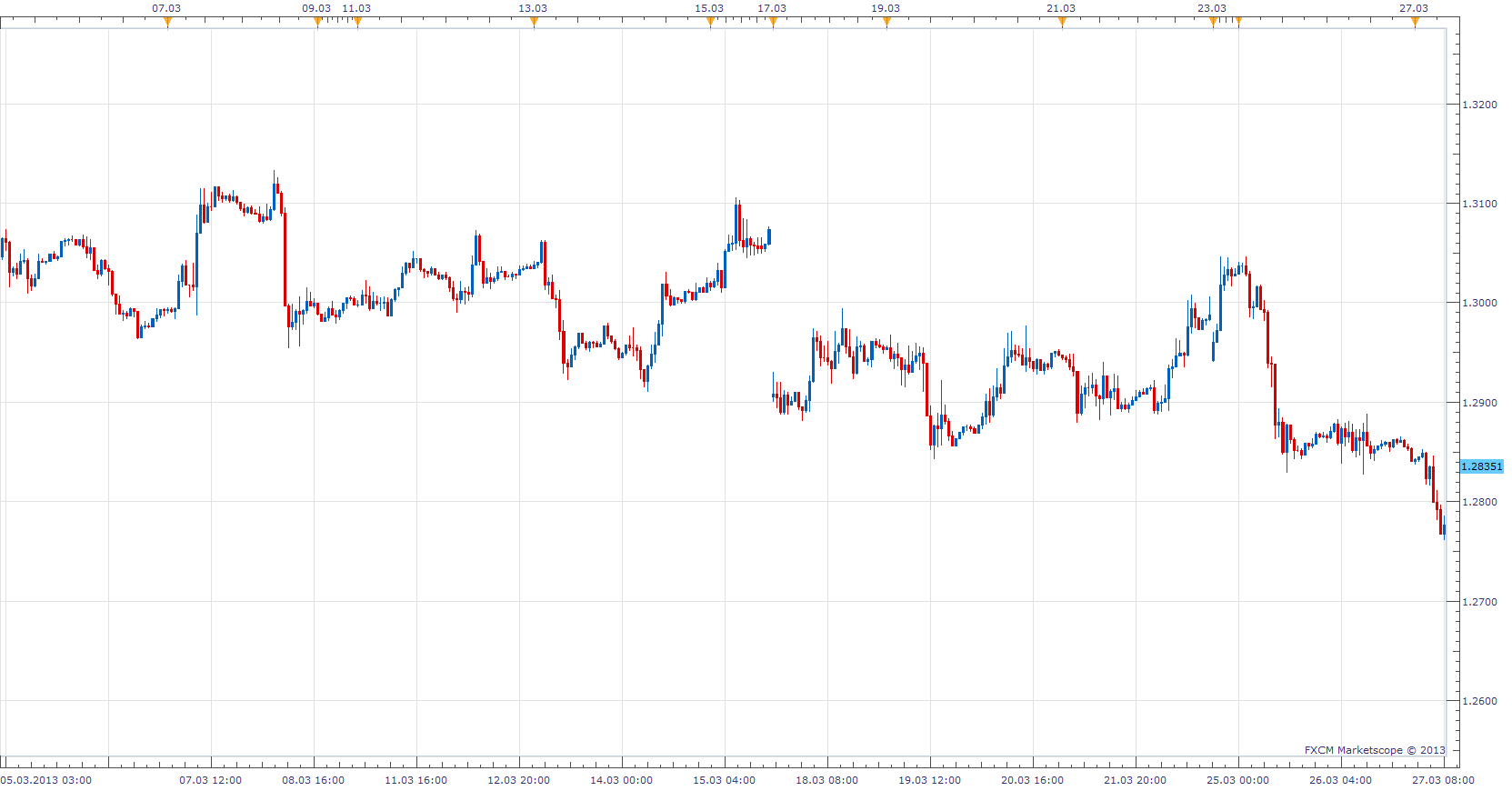Viewport: 1512px width, 791px height.
Task: Click the 07.03 orange date marker
Action: click(167, 23)
